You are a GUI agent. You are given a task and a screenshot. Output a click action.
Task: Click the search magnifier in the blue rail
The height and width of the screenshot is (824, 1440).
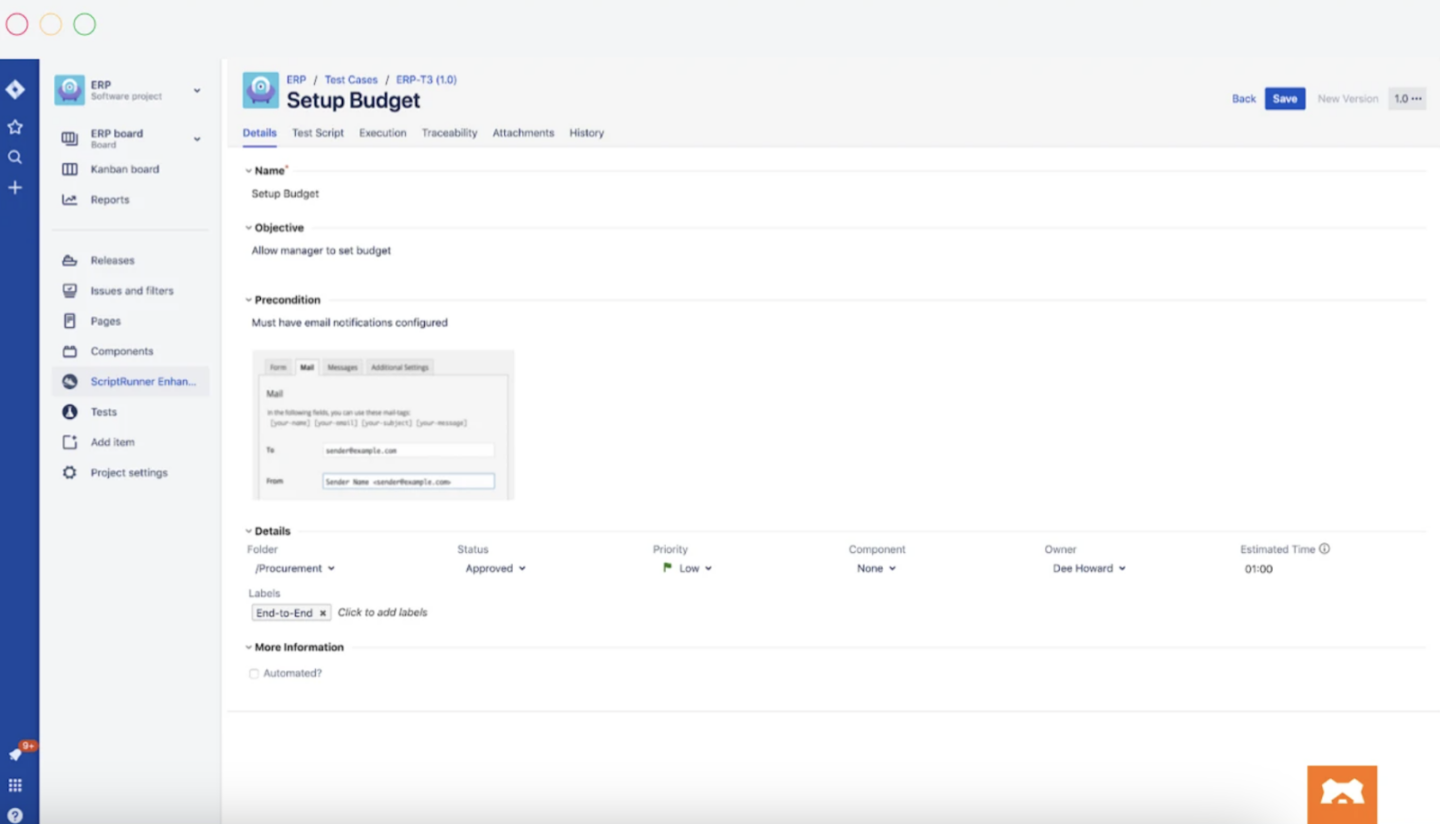(16, 156)
